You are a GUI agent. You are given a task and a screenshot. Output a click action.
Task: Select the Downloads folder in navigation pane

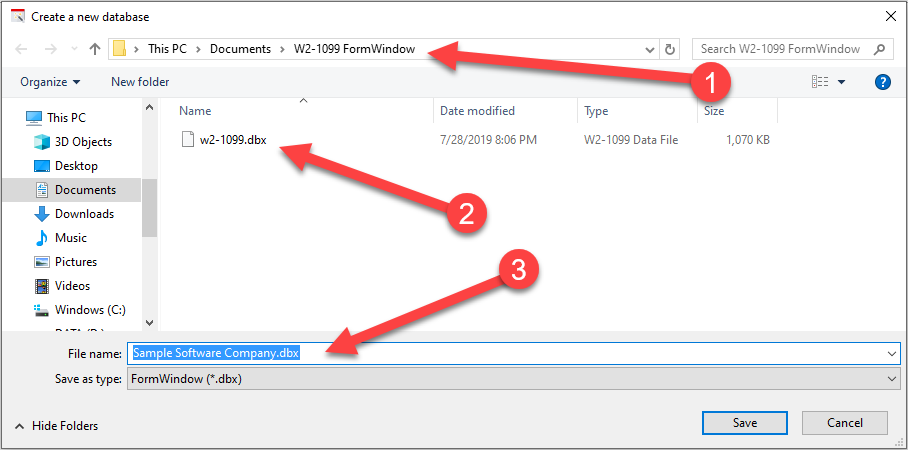point(84,214)
